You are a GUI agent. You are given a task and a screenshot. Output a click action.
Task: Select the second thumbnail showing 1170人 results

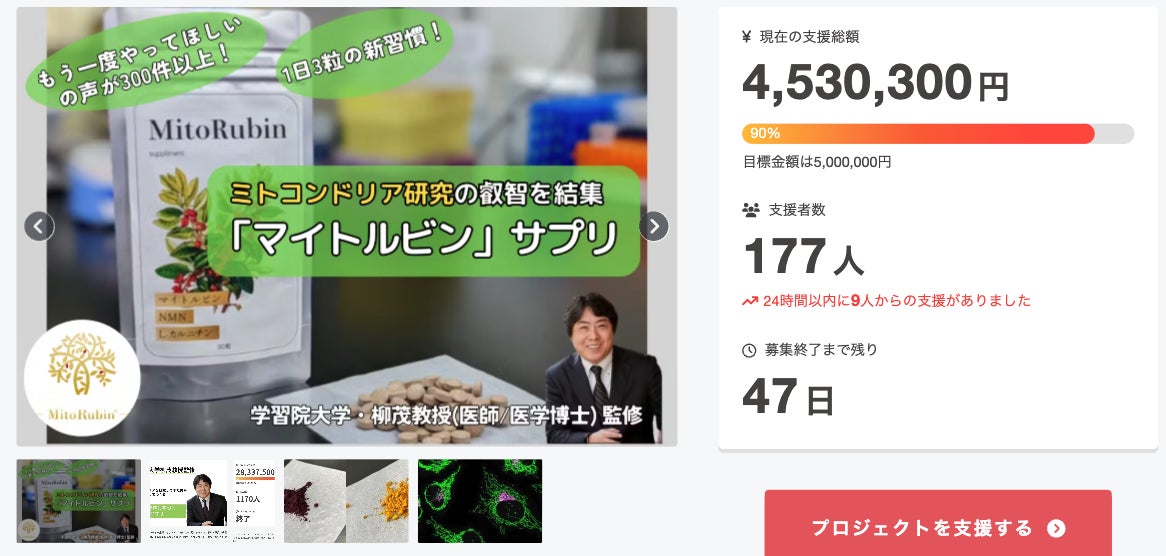pos(213,501)
